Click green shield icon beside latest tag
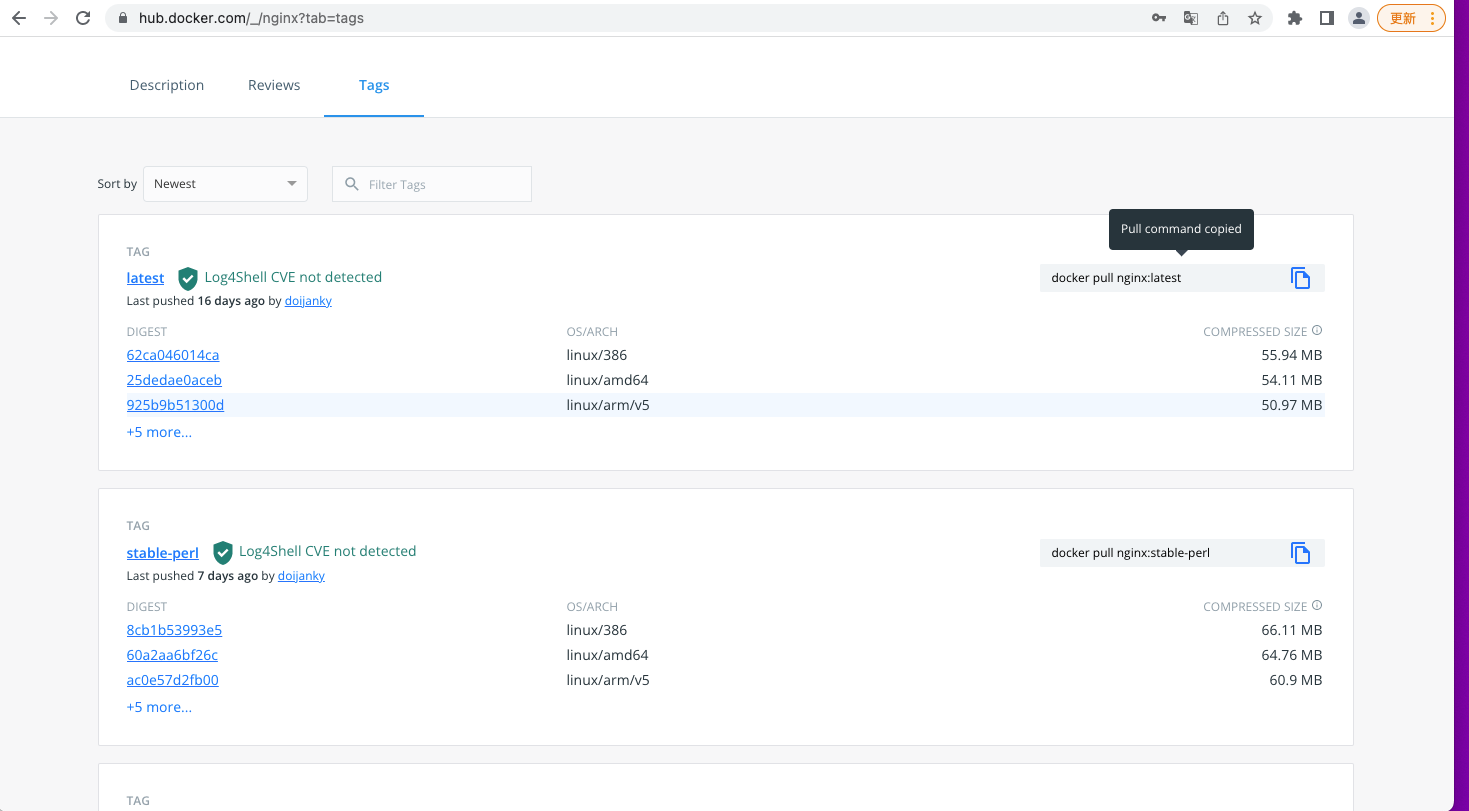This screenshot has height=811, width=1469. tap(187, 278)
